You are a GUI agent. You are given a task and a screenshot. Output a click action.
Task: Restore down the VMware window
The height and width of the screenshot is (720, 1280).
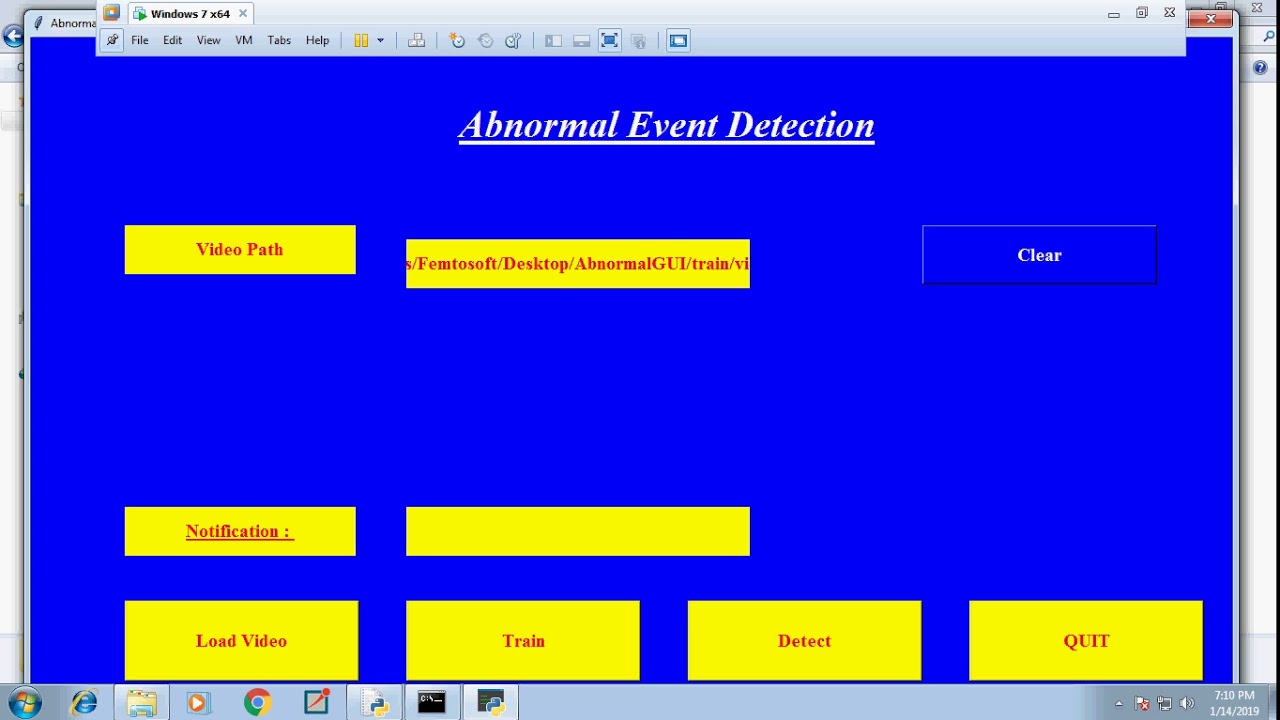tap(1142, 13)
